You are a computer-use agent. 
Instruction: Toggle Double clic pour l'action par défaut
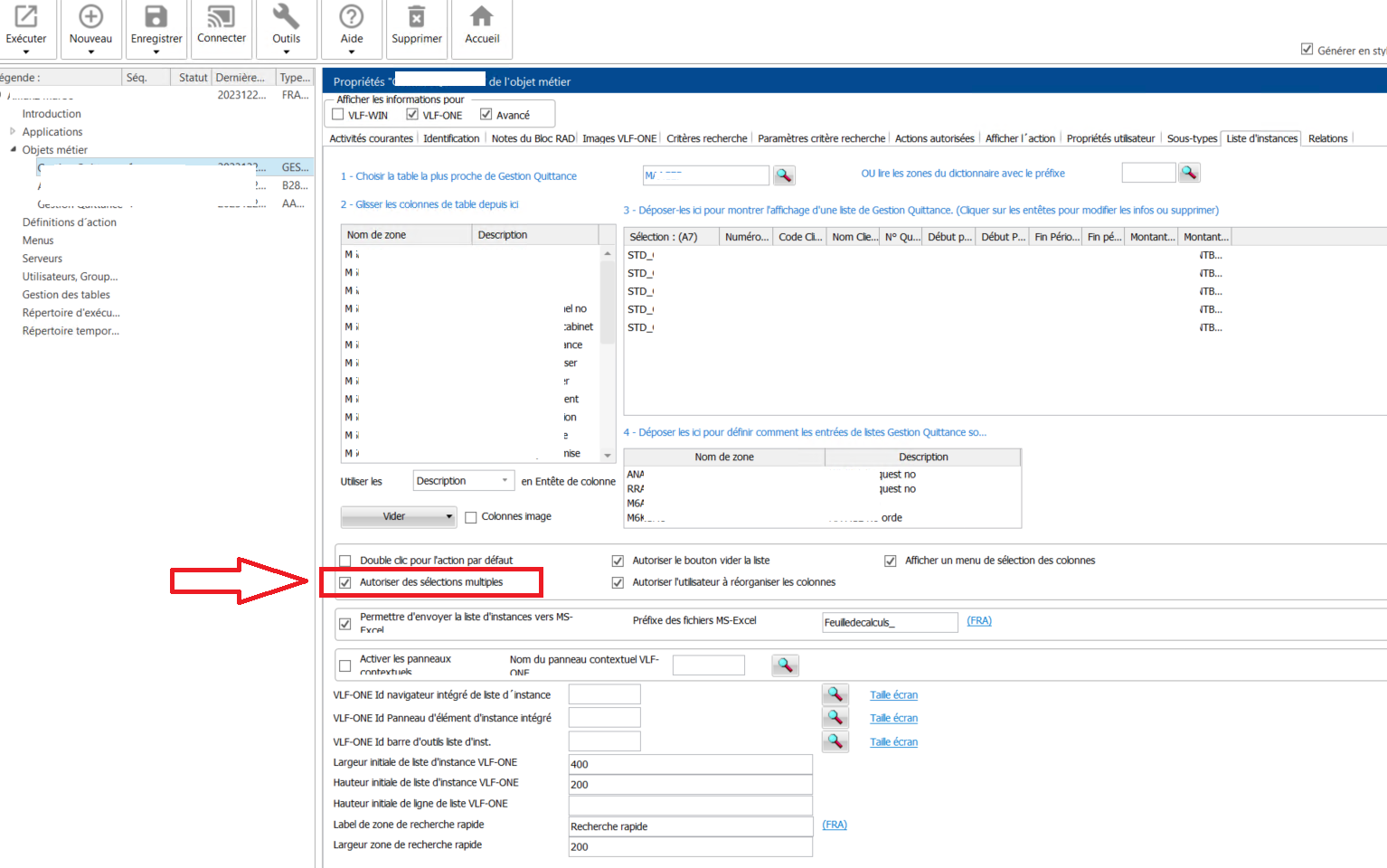point(345,561)
